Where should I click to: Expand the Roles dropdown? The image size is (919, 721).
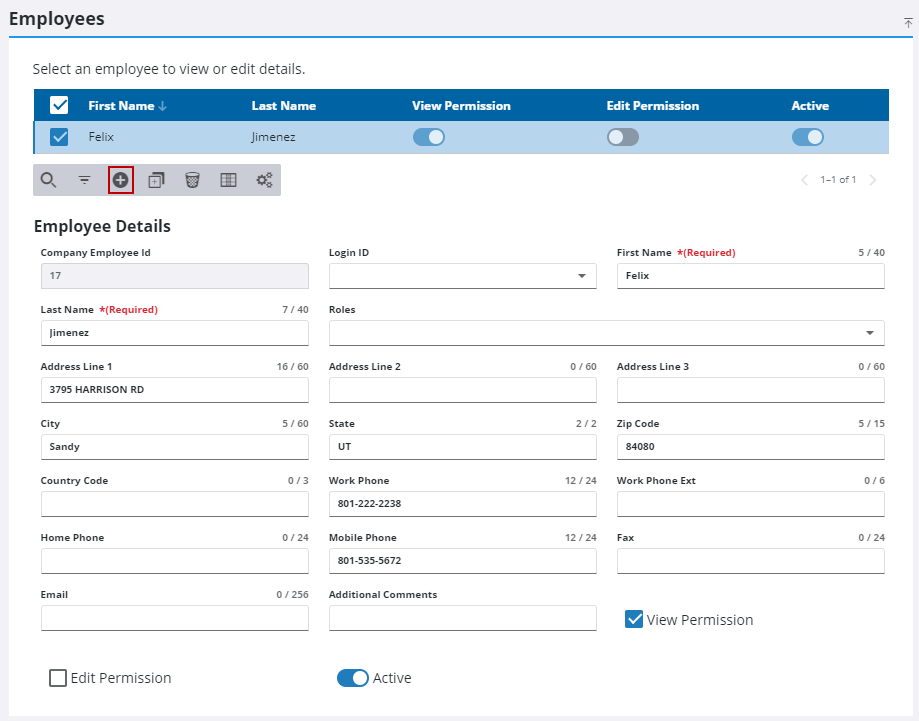pyautogui.click(x=607, y=333)
